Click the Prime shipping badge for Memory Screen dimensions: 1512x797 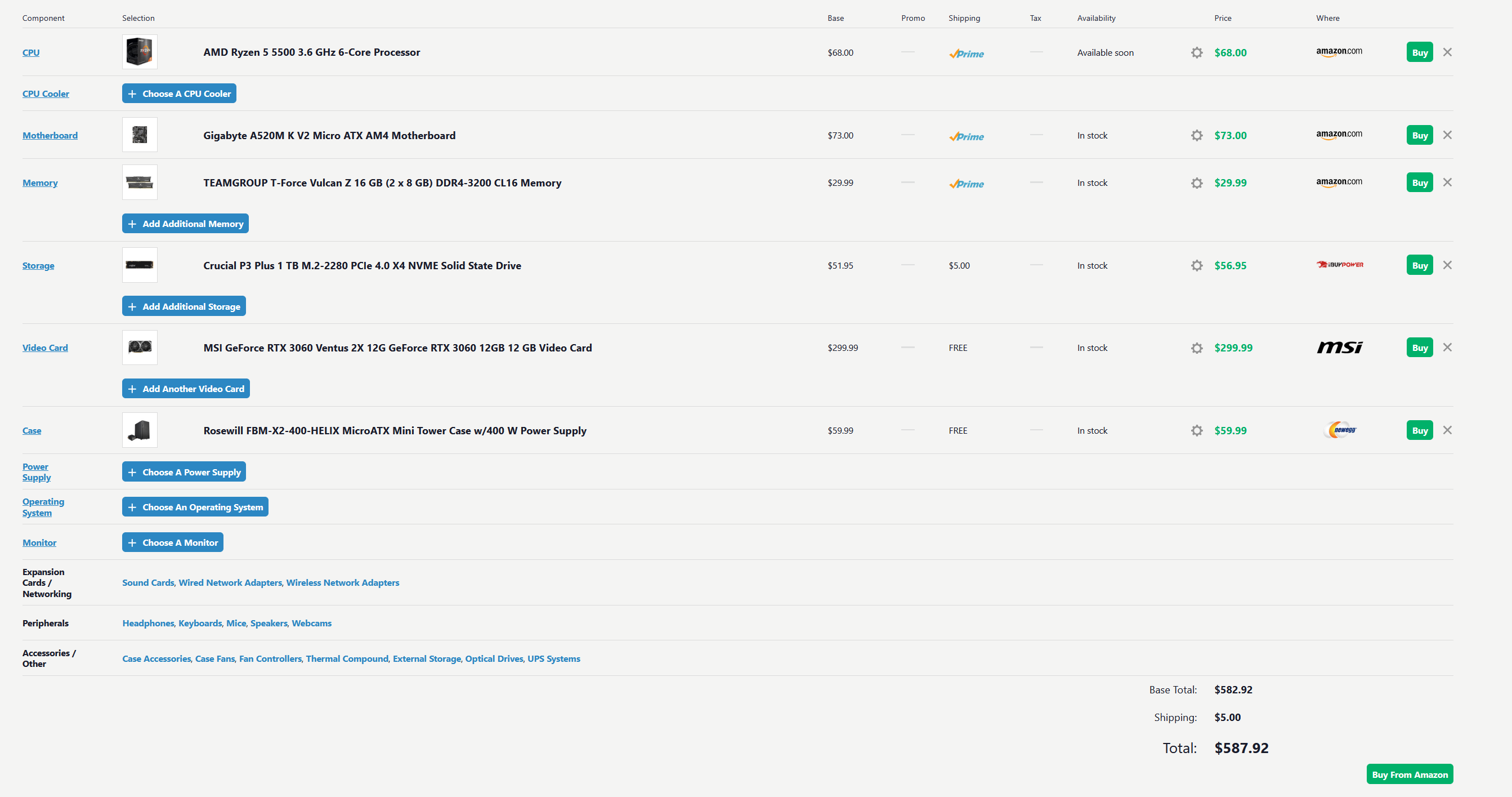click(x=966, y=184)
